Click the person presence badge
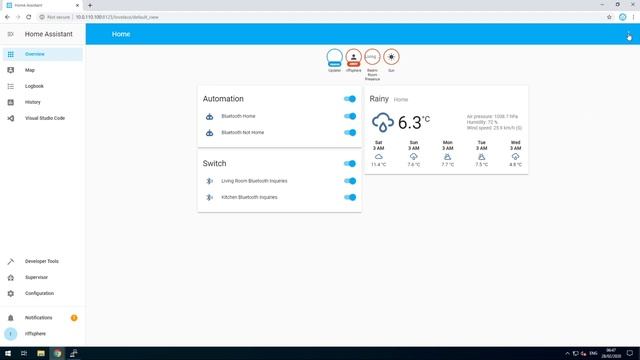The width and height of the screenshot is (640, 360). [353, 58]
